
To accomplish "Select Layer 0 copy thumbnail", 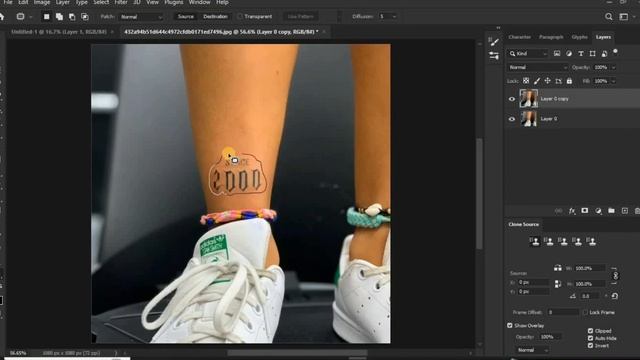I will pos(529,99).
